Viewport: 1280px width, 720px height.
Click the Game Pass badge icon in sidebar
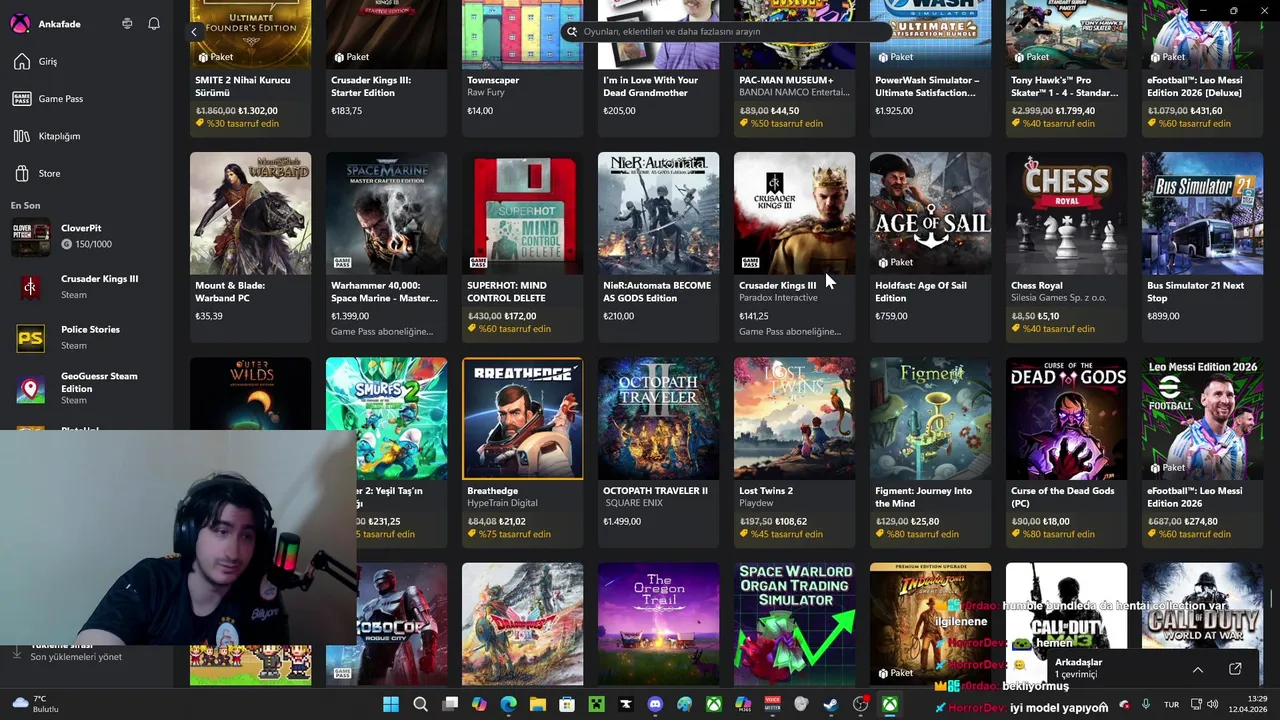tap(22, 99)
